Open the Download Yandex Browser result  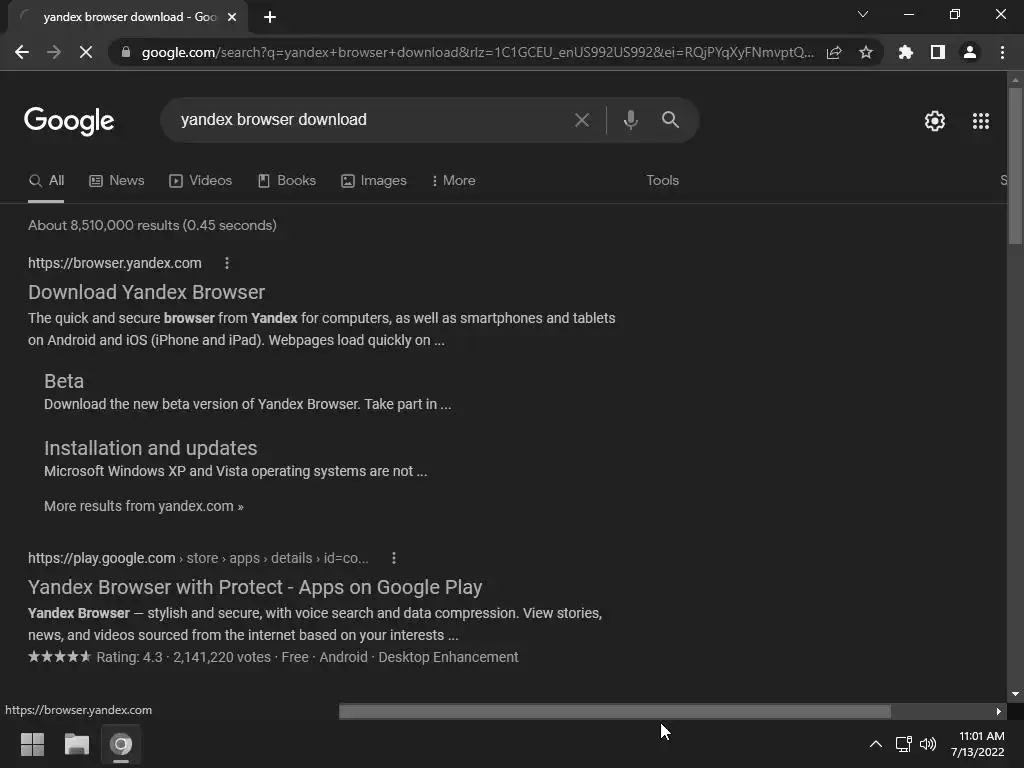(146, 293)
